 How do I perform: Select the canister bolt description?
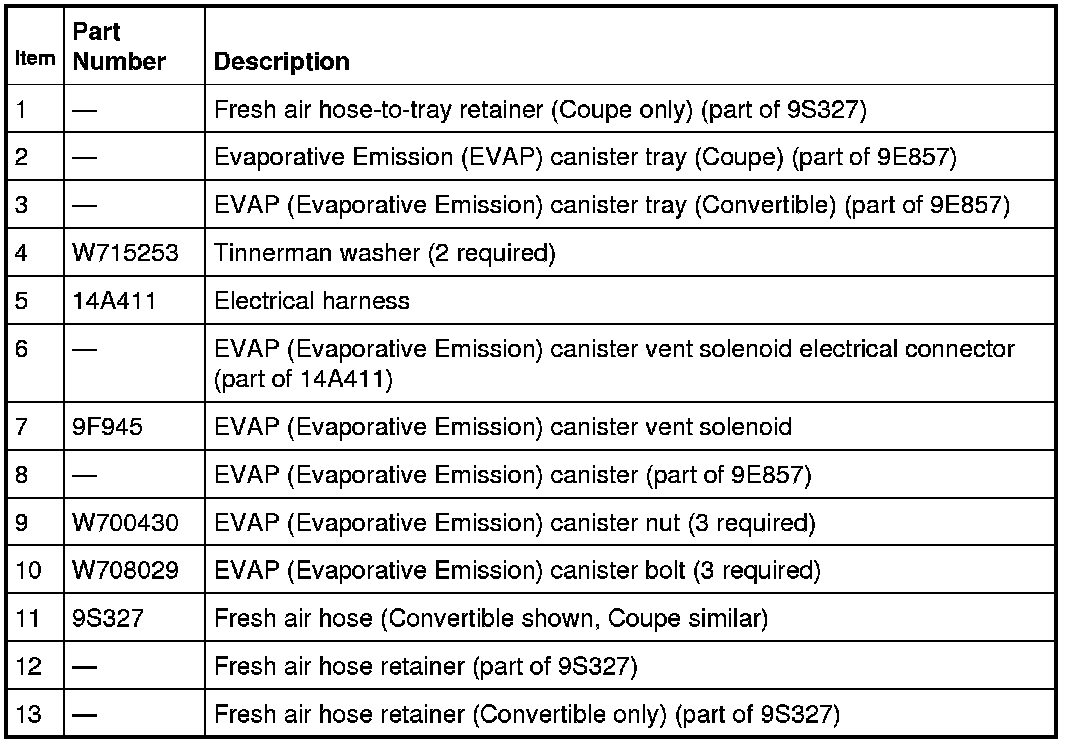click(x=517, y=571)
